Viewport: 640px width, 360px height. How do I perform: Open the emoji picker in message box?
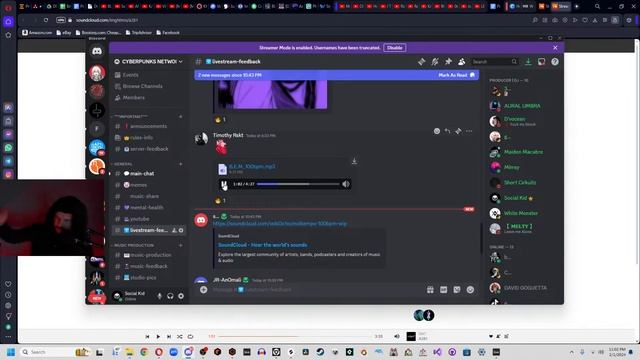(x=470, y=290)
